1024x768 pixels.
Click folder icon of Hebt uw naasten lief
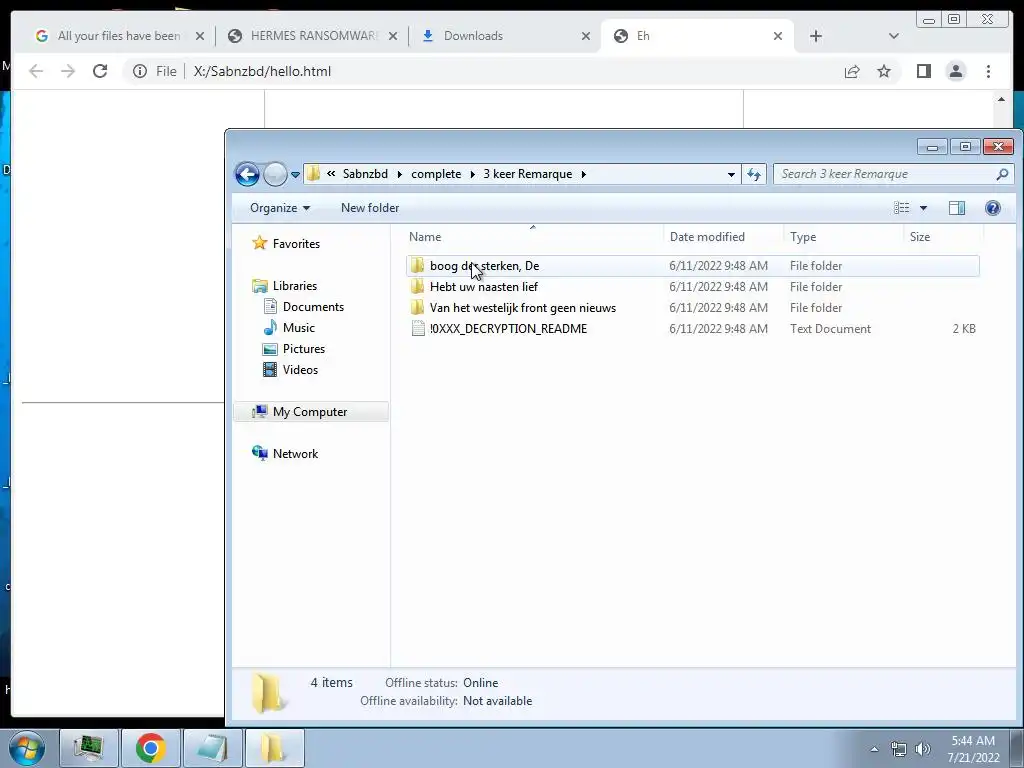click(417, 287)
